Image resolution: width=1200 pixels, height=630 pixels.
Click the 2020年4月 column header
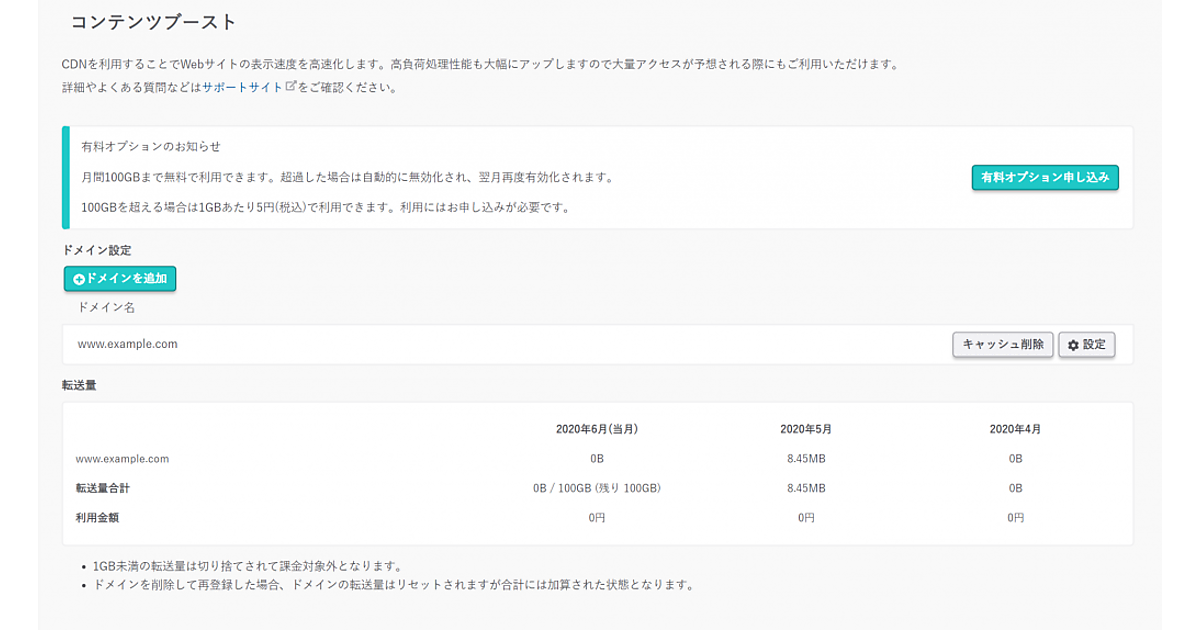point(1015,429)
